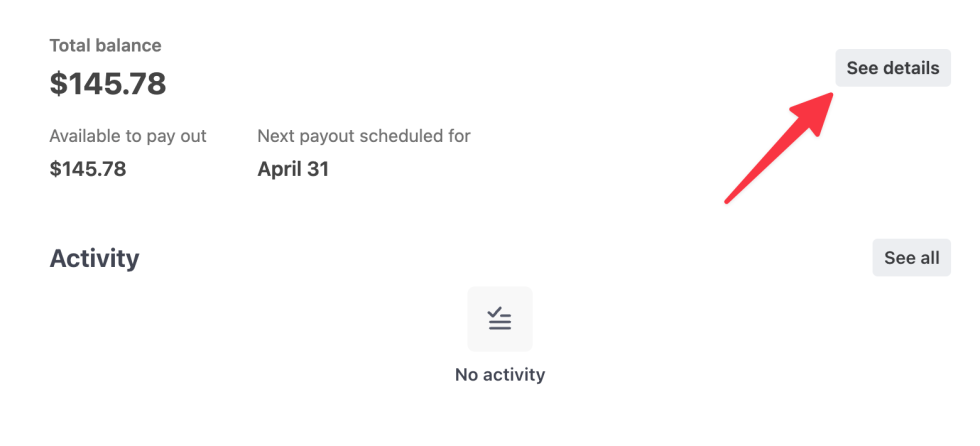Click the red arrow annotation

778,146
